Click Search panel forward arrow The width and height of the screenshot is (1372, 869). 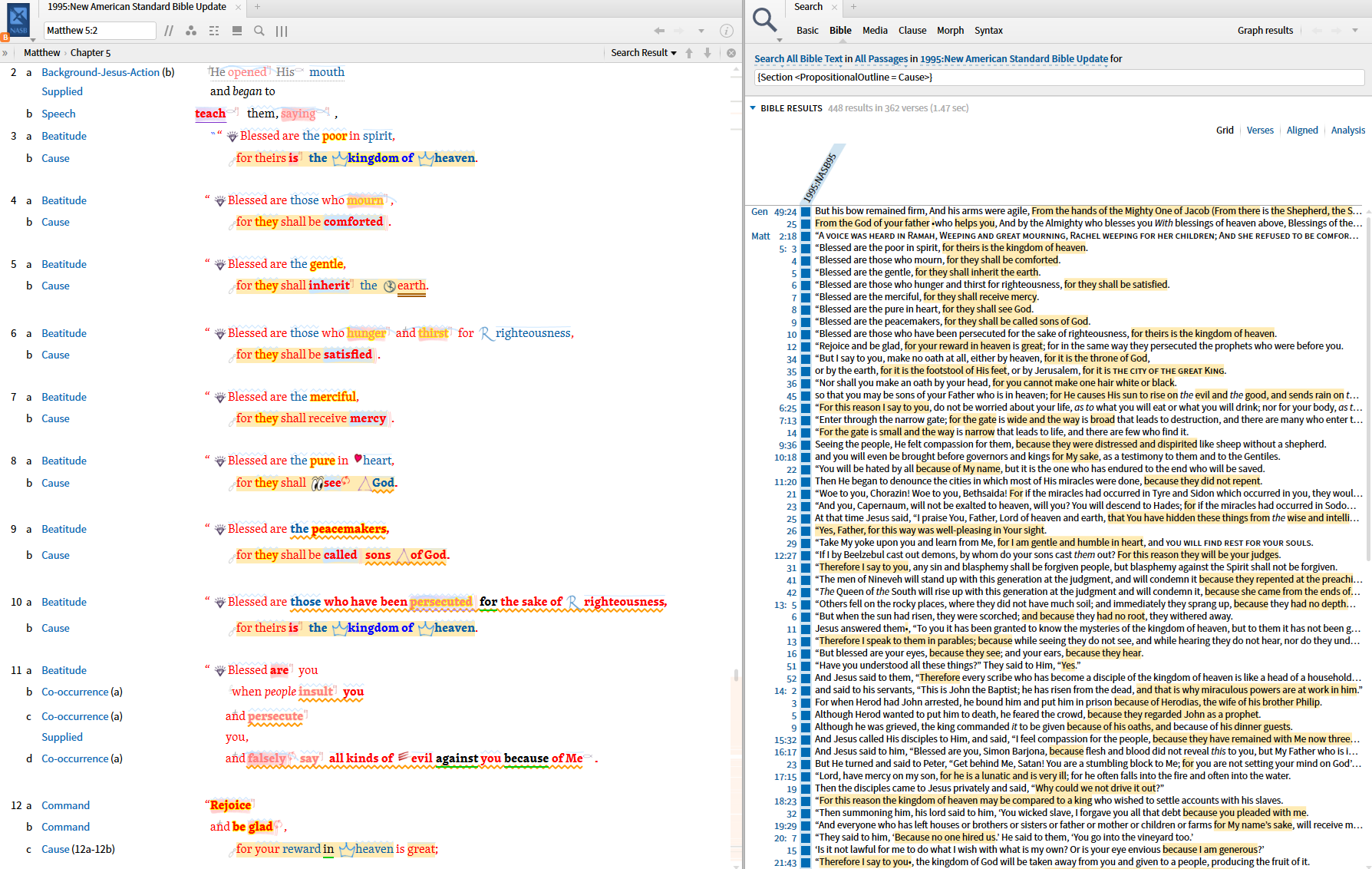1337,31
